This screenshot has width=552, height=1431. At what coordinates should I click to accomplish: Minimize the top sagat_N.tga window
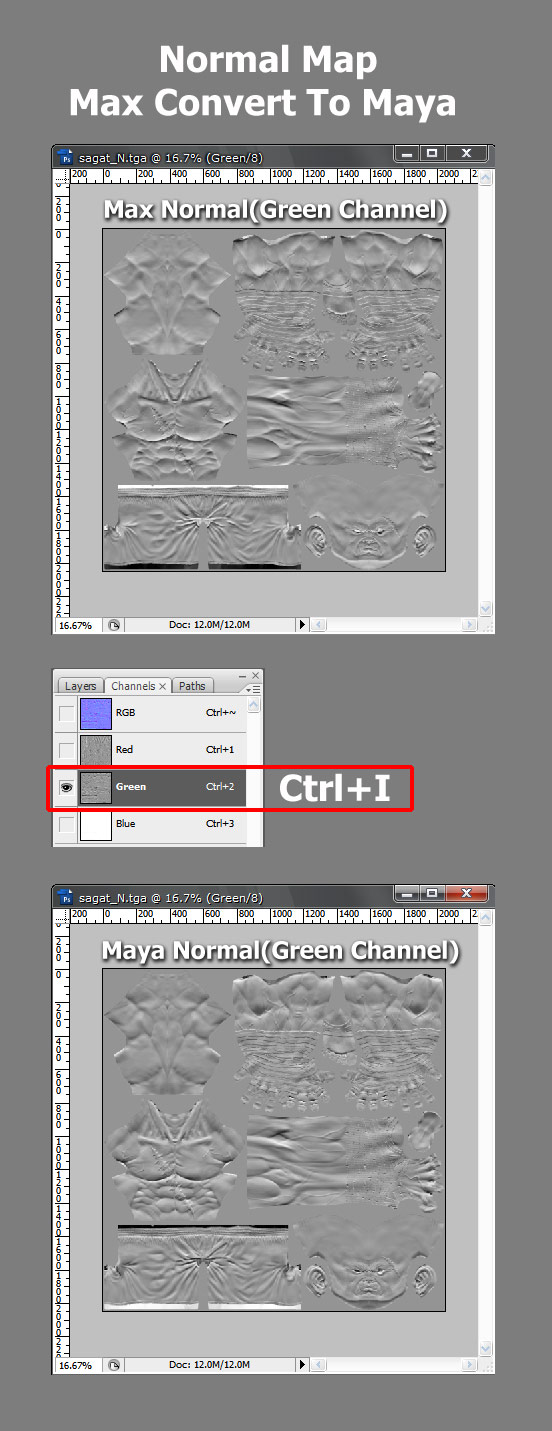[x=407, y=153]
